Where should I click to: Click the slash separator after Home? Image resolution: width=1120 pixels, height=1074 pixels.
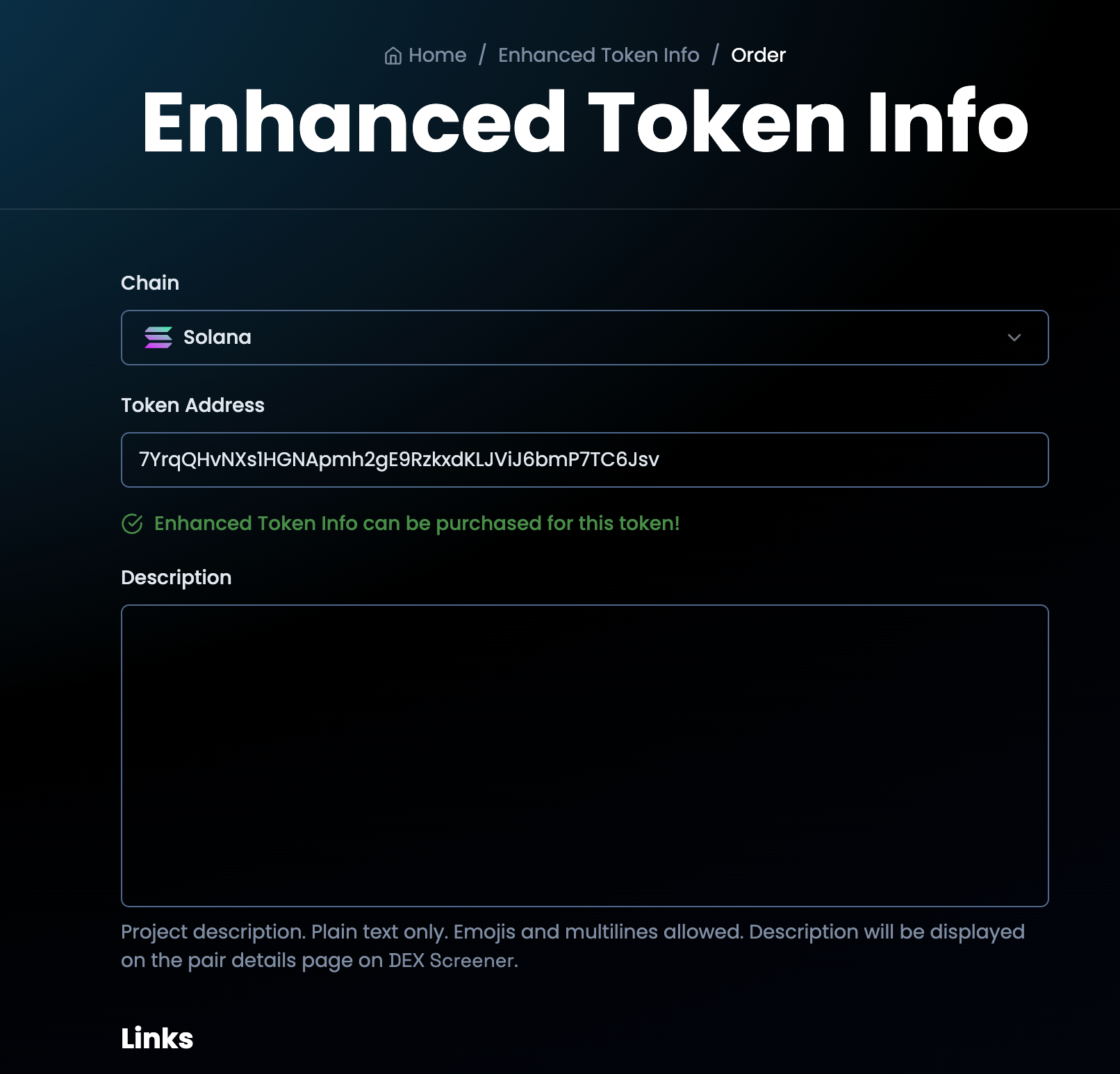[482, 55]
